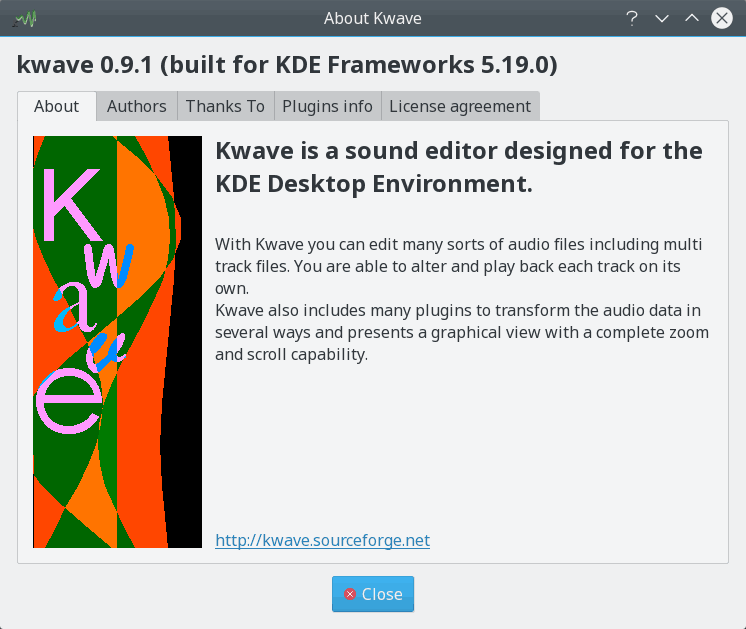This screenshot has width=746, height=629.
Task: Click the Kwave waveform icon in title bar
Action: pyautogui.click(x=25, y=19)
